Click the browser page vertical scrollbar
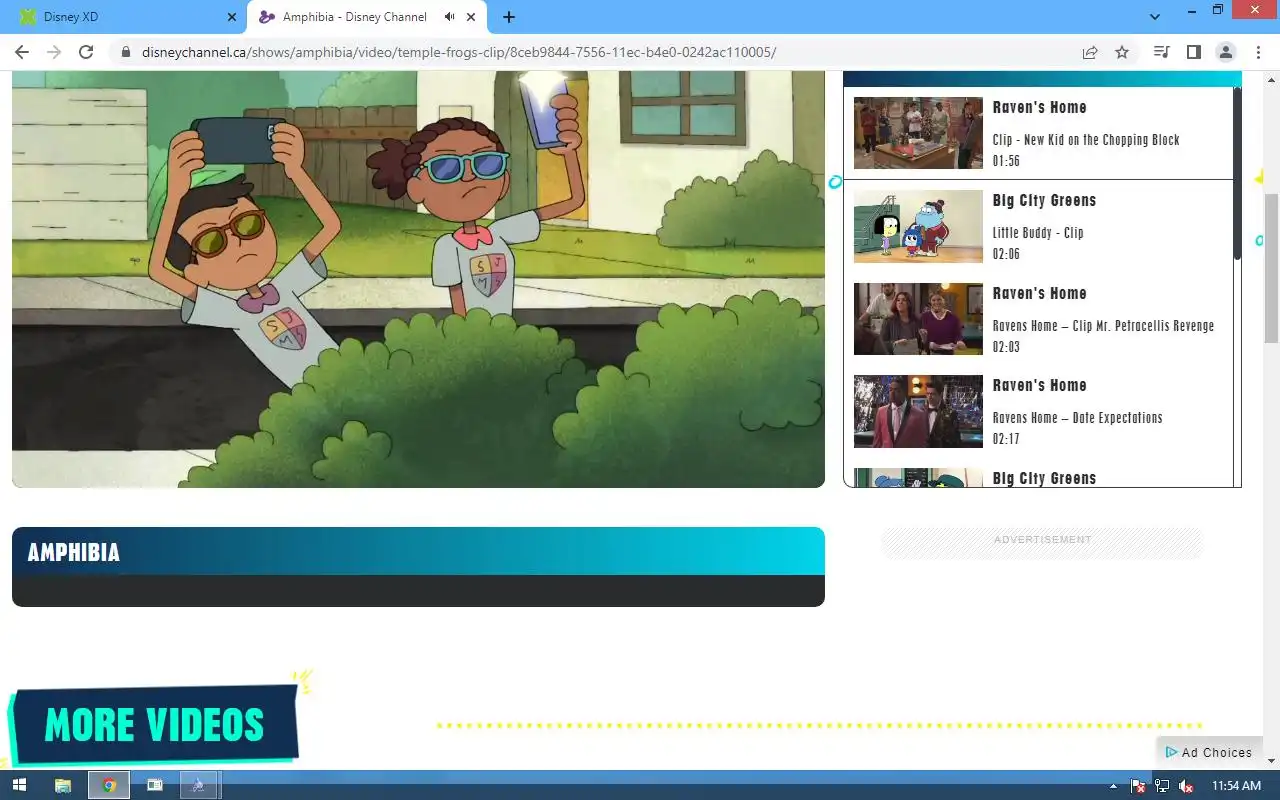The width and height of the screenshot is (1280, 800). click(x=1272, y=270)
